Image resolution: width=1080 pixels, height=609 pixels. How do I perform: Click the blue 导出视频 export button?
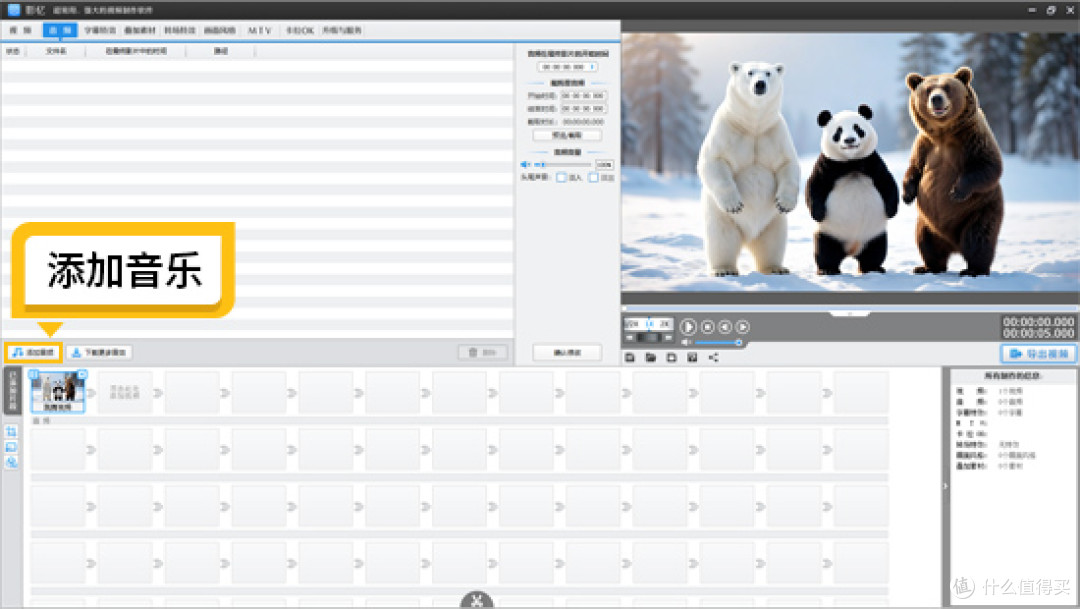[1038, 353]
